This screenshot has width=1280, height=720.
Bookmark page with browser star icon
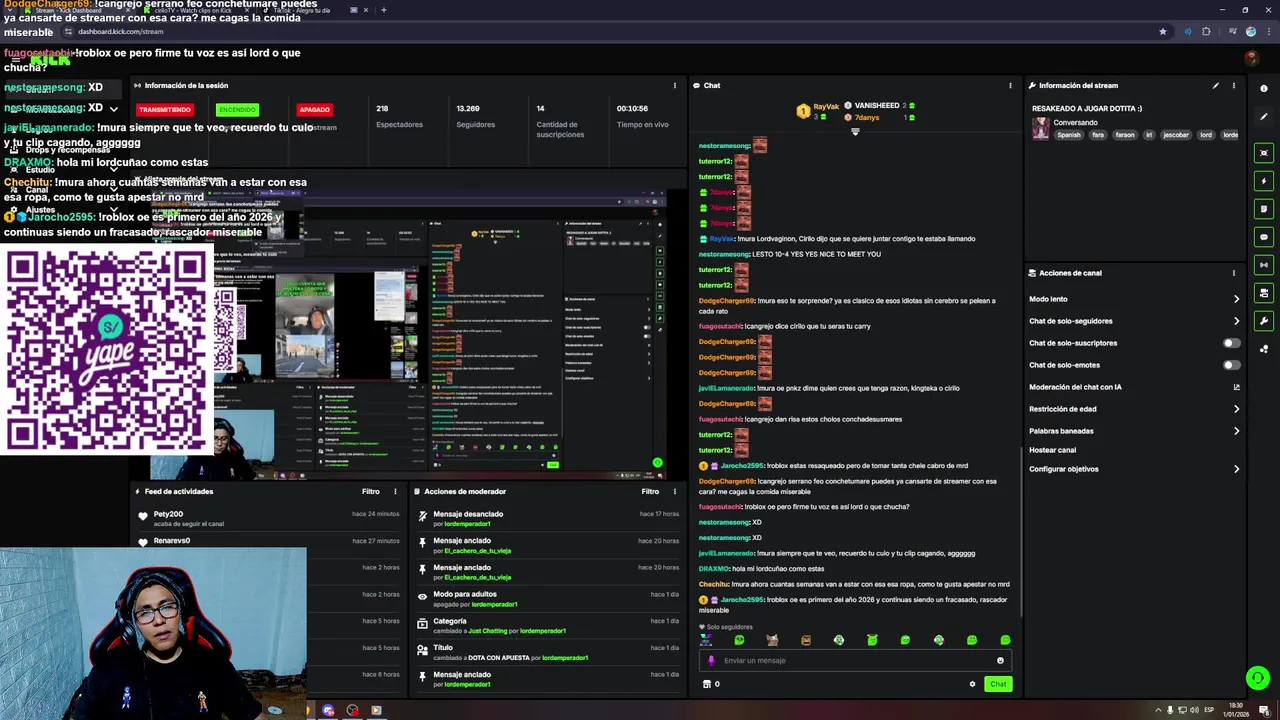pyautogui.click(x=1162, y=31)
